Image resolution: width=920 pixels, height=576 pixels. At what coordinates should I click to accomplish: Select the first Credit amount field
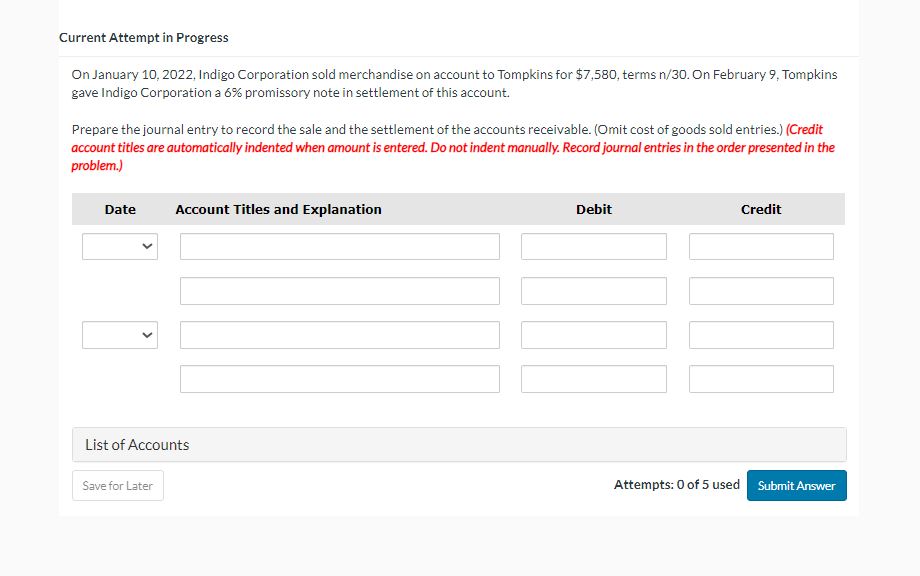click(760, 246)
